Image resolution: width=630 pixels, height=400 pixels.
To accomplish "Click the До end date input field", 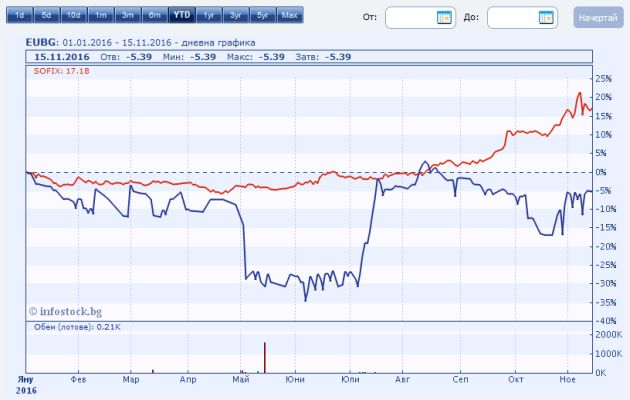I will coord(522,18).
